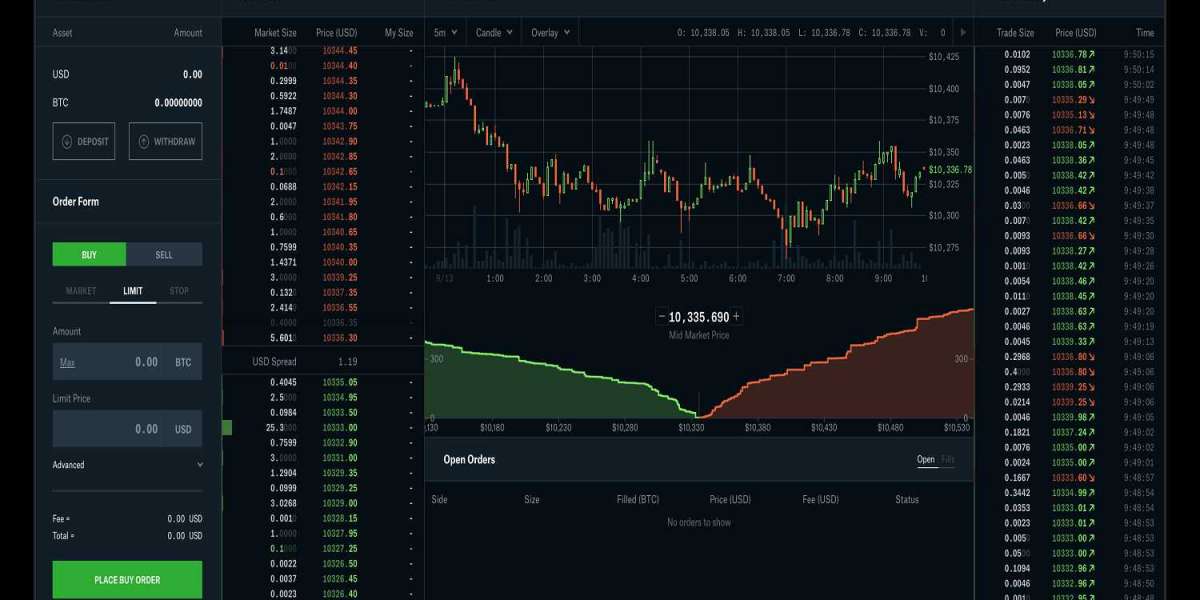
Task: Switch order side to SELL
Action: click(x=164, y=255)
